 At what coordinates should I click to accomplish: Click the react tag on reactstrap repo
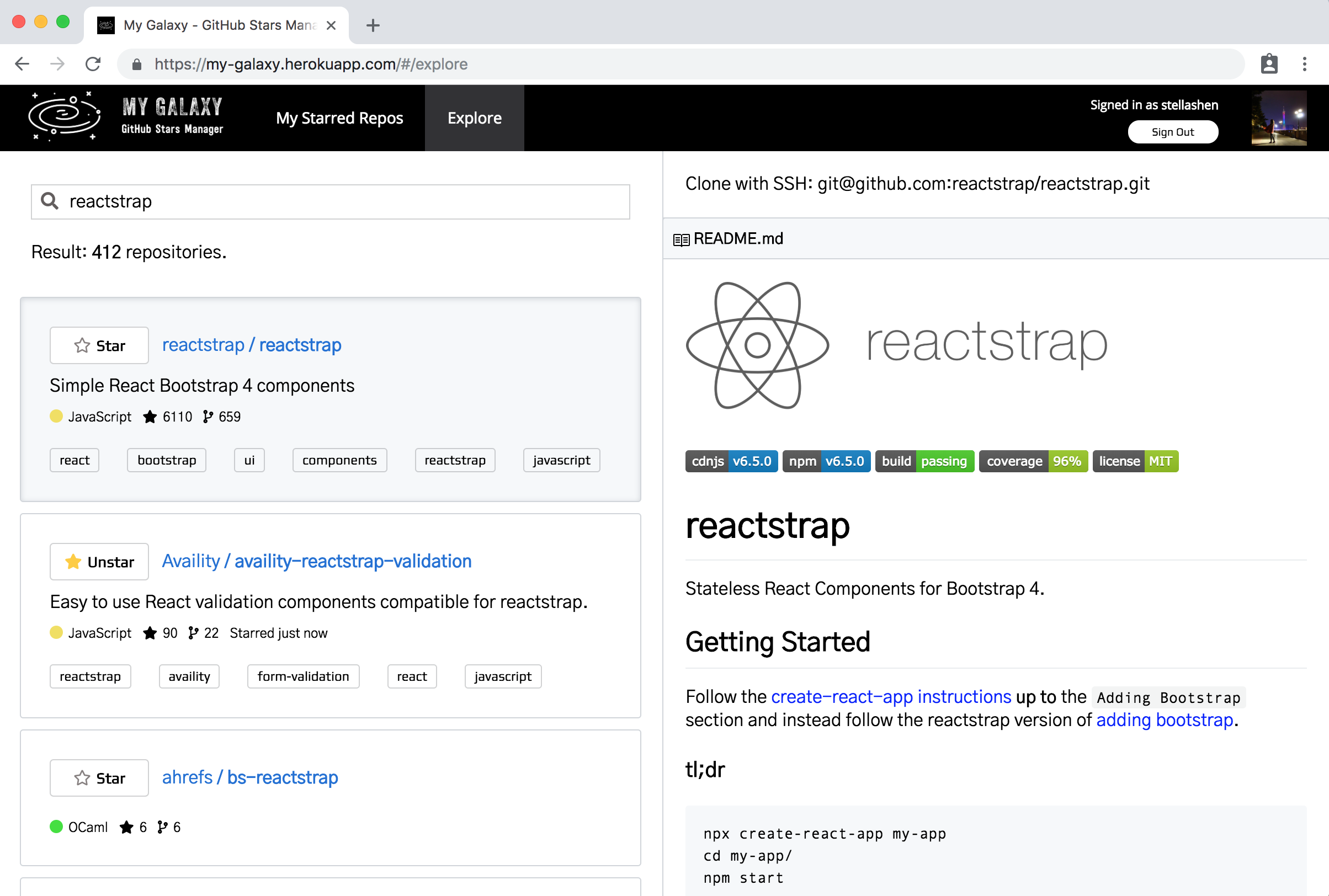tap(75, 460)
